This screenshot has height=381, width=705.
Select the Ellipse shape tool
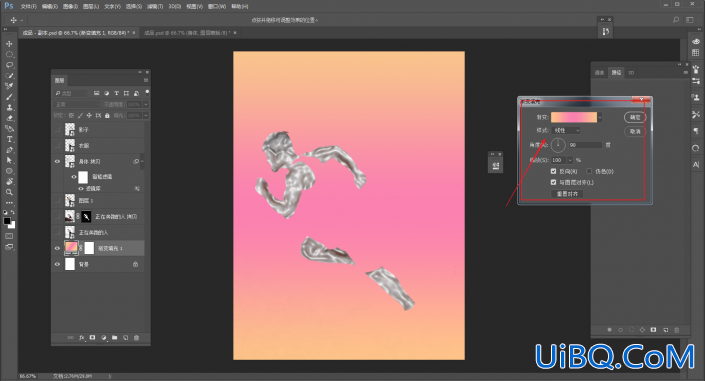(x=9, y=171)
